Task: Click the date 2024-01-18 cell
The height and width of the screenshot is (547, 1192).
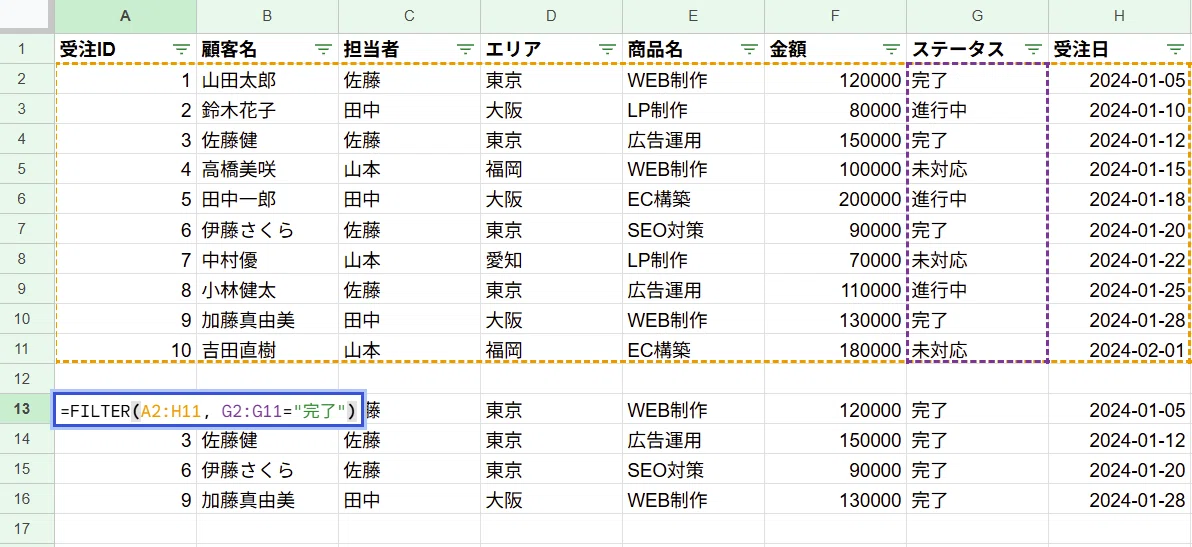Action: tap(1120, 200)
